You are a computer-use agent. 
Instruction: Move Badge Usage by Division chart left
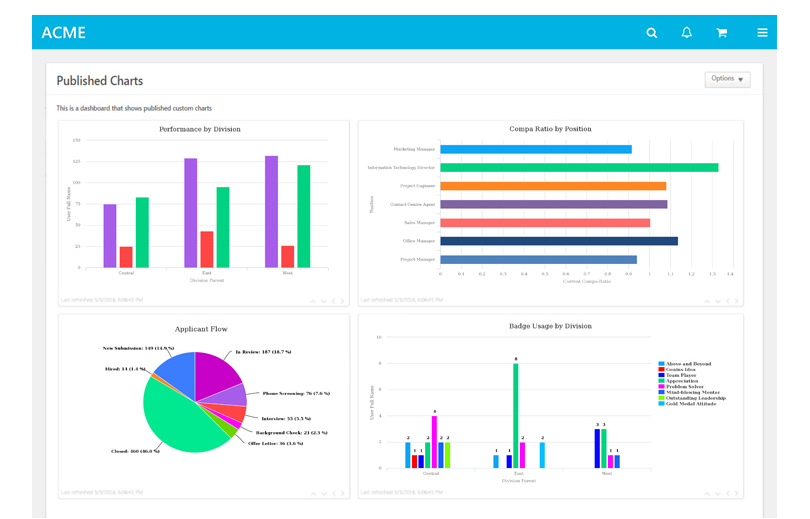[x=727, y=494]
